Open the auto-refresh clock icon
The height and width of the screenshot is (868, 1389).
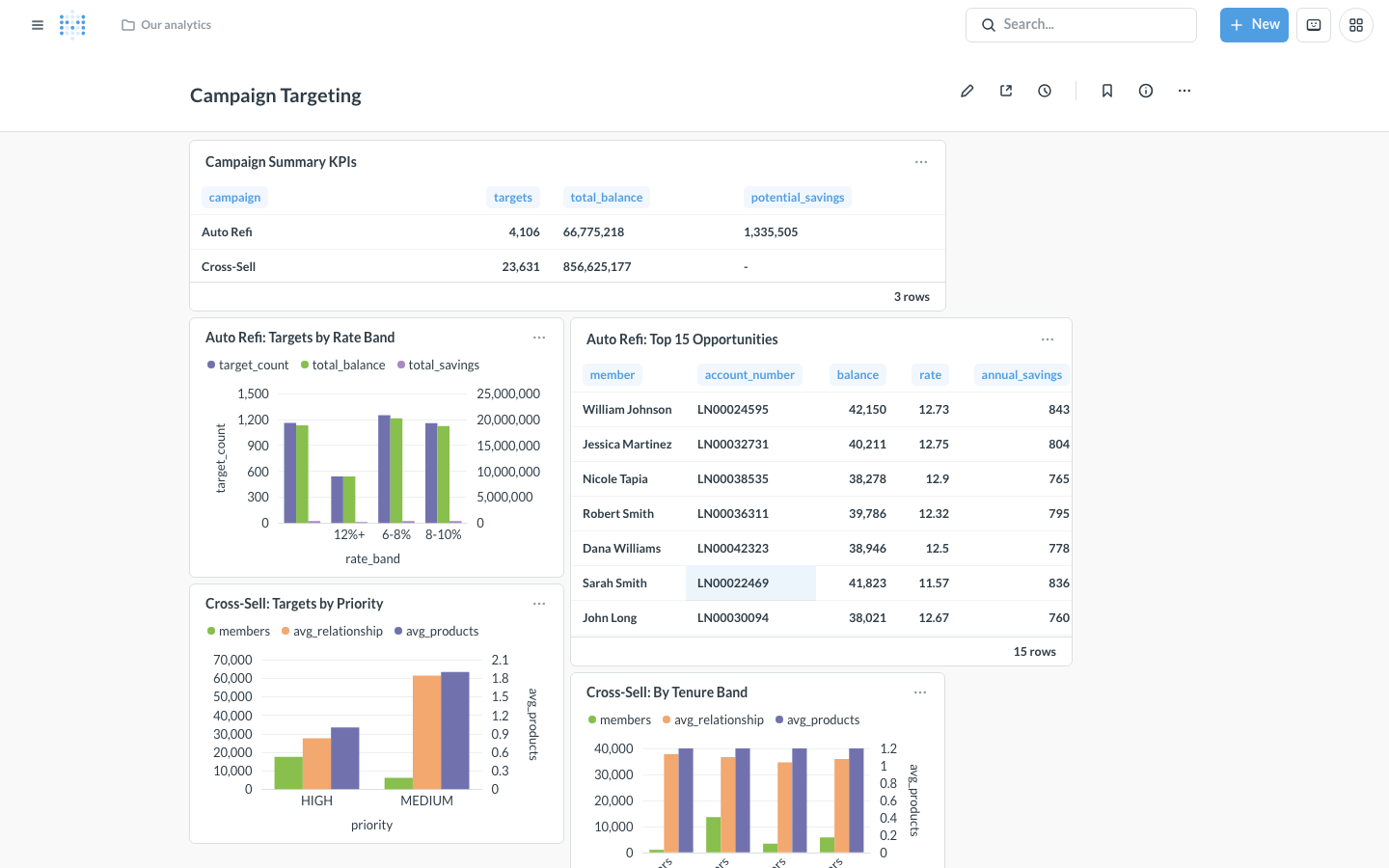tap(1045, 91)
